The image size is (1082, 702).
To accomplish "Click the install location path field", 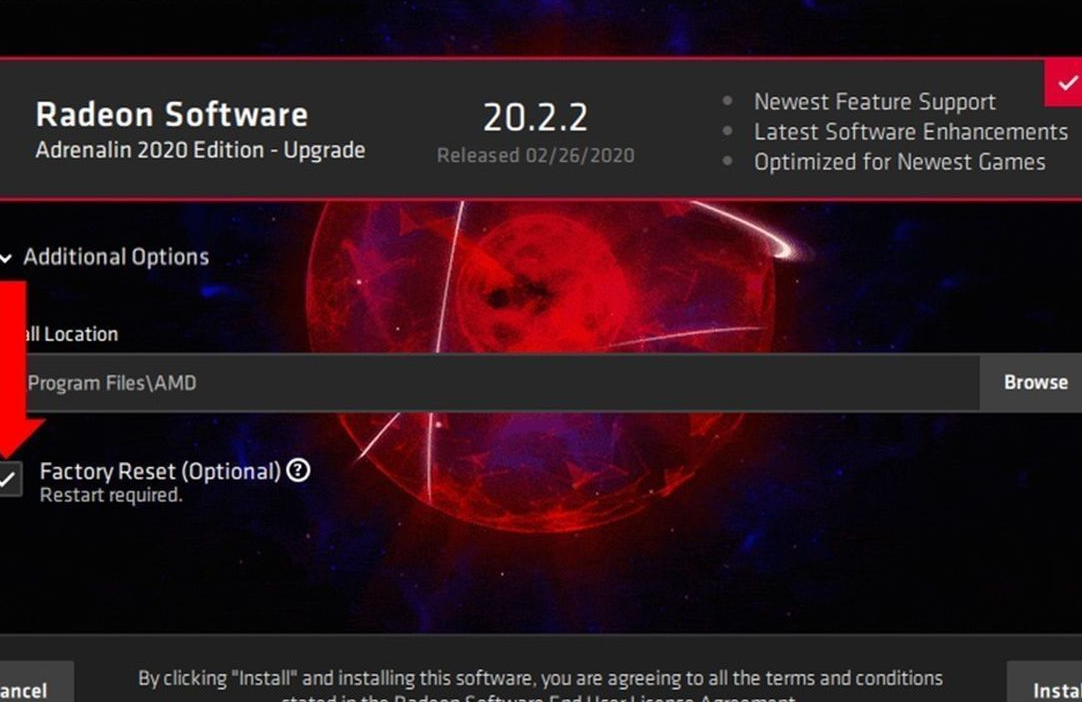I will click(x=489, y=382).
